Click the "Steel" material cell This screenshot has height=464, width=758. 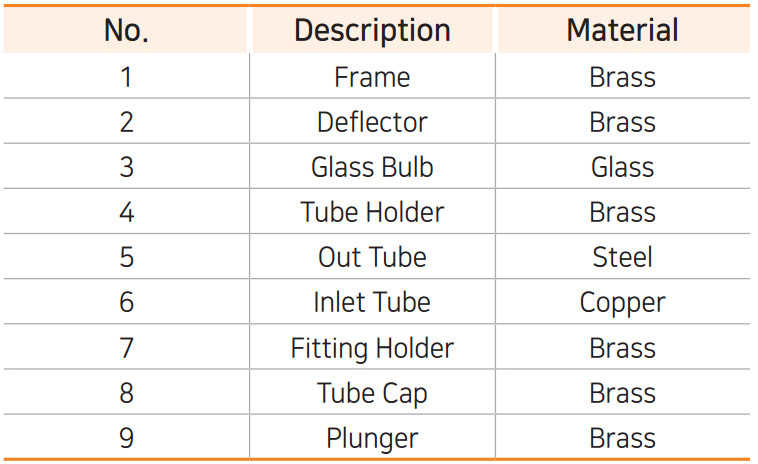pyautogui.click(x=622, y=257)
